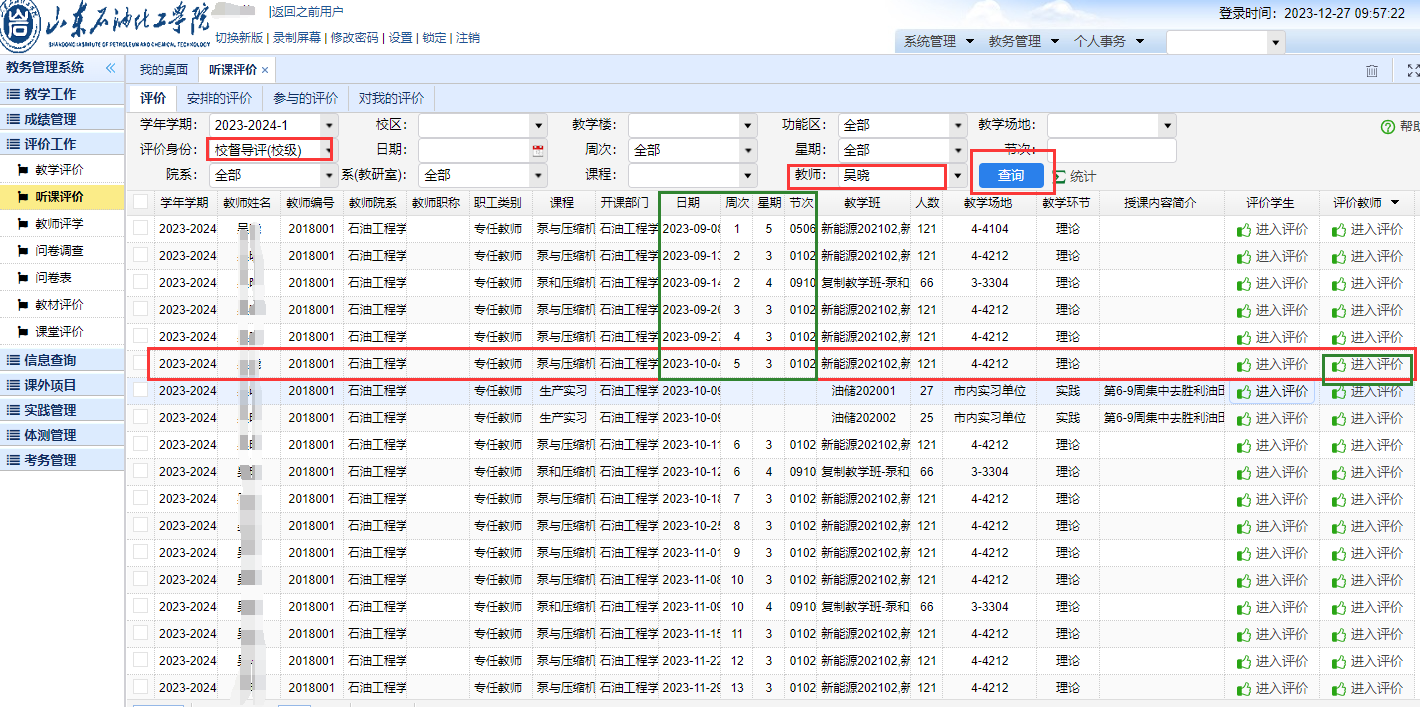Open the 学年学期 dropdown showing 2023-2024-1

pos(331,125)
